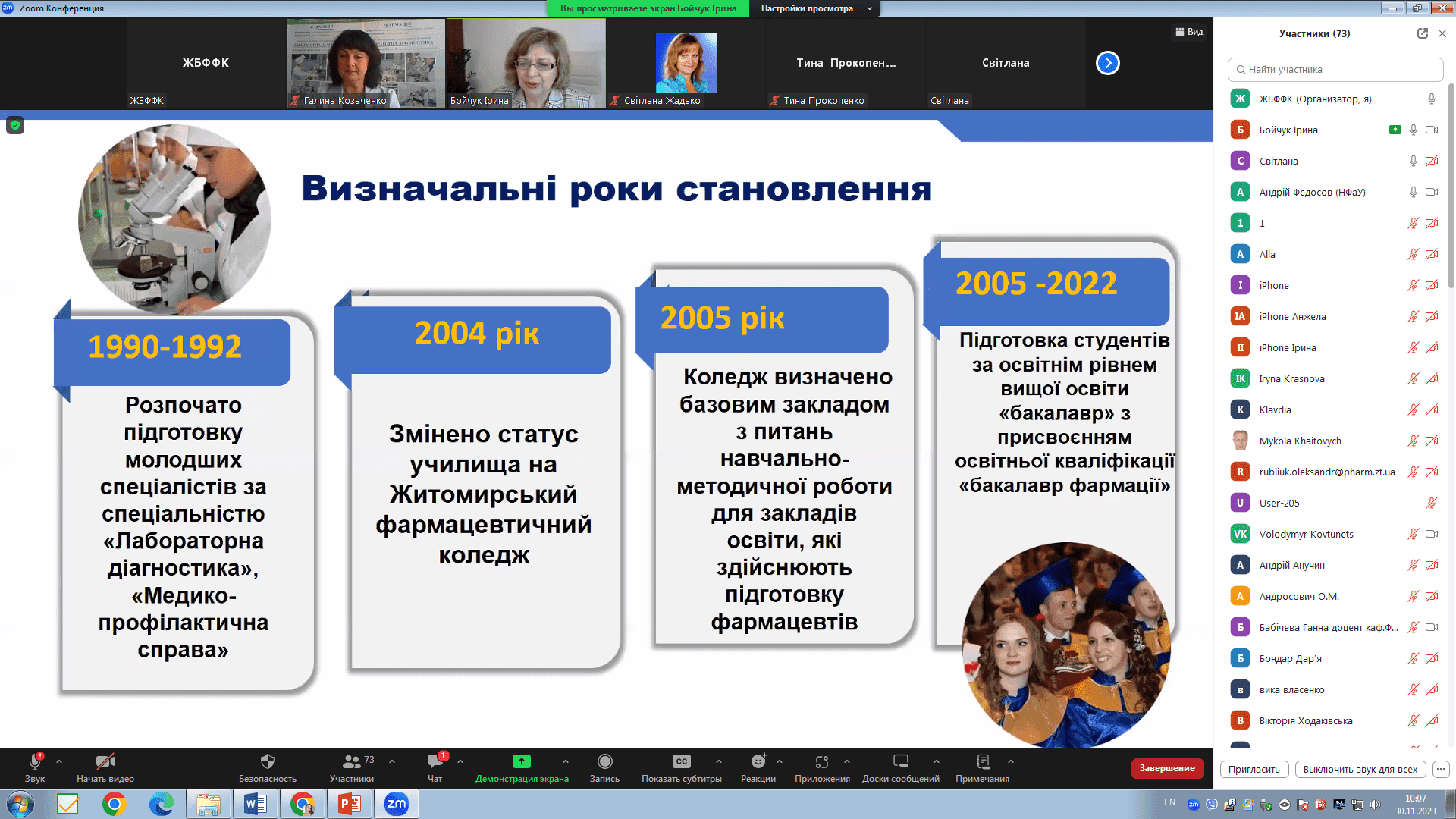Open Word in the taskbar
1456x819 pixels.
pos(256,804)
